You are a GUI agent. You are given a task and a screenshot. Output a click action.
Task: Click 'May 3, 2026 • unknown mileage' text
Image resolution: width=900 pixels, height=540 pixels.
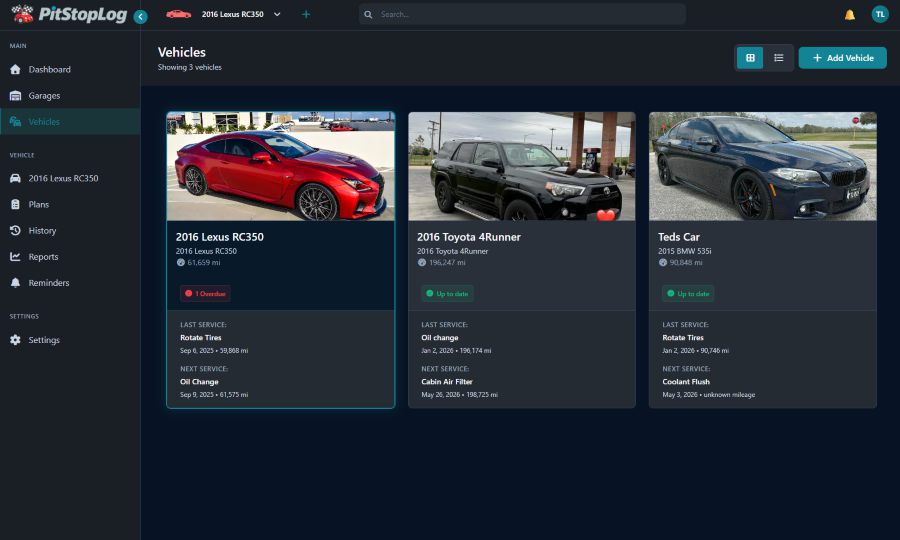(x=708, y=395)
